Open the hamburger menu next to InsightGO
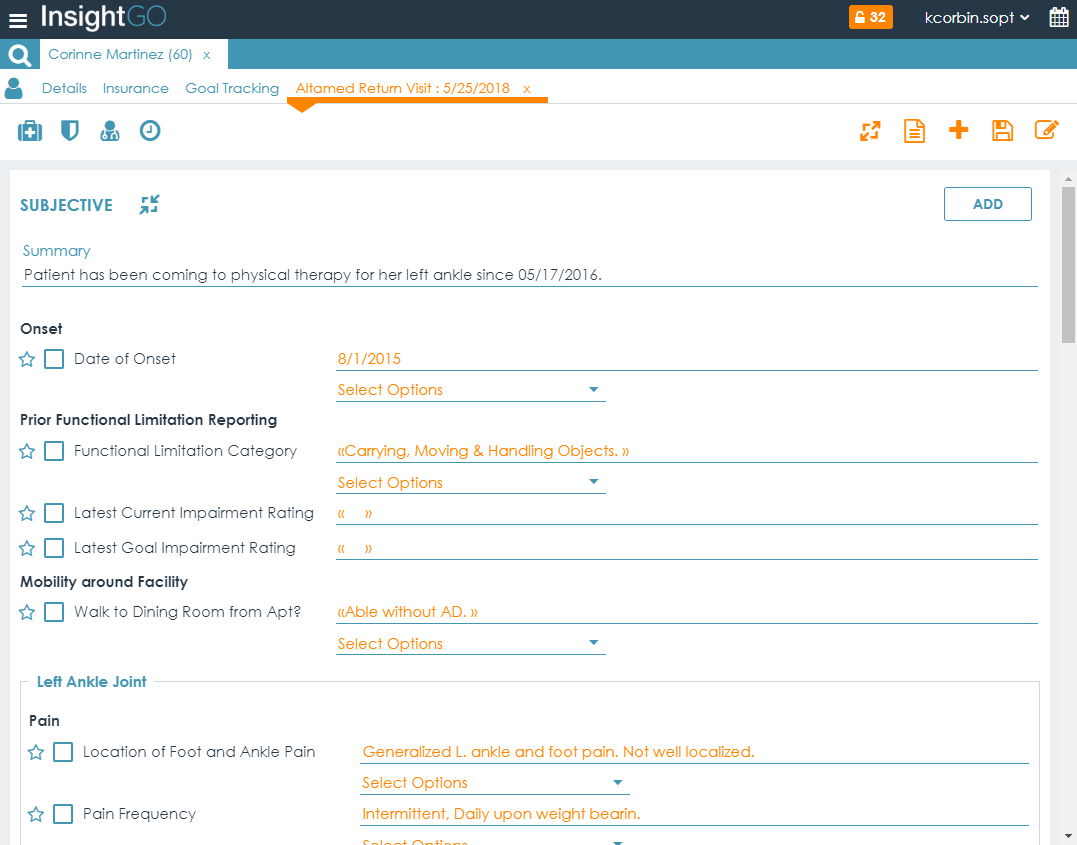 click(18, 19)
